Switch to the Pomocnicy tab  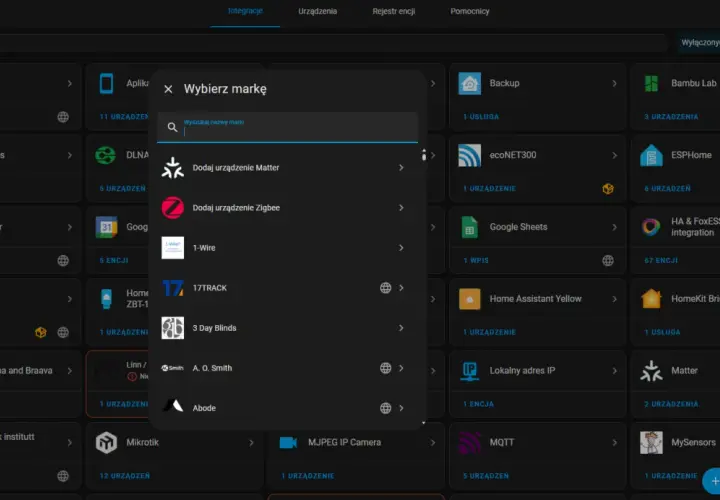(470, 11)
